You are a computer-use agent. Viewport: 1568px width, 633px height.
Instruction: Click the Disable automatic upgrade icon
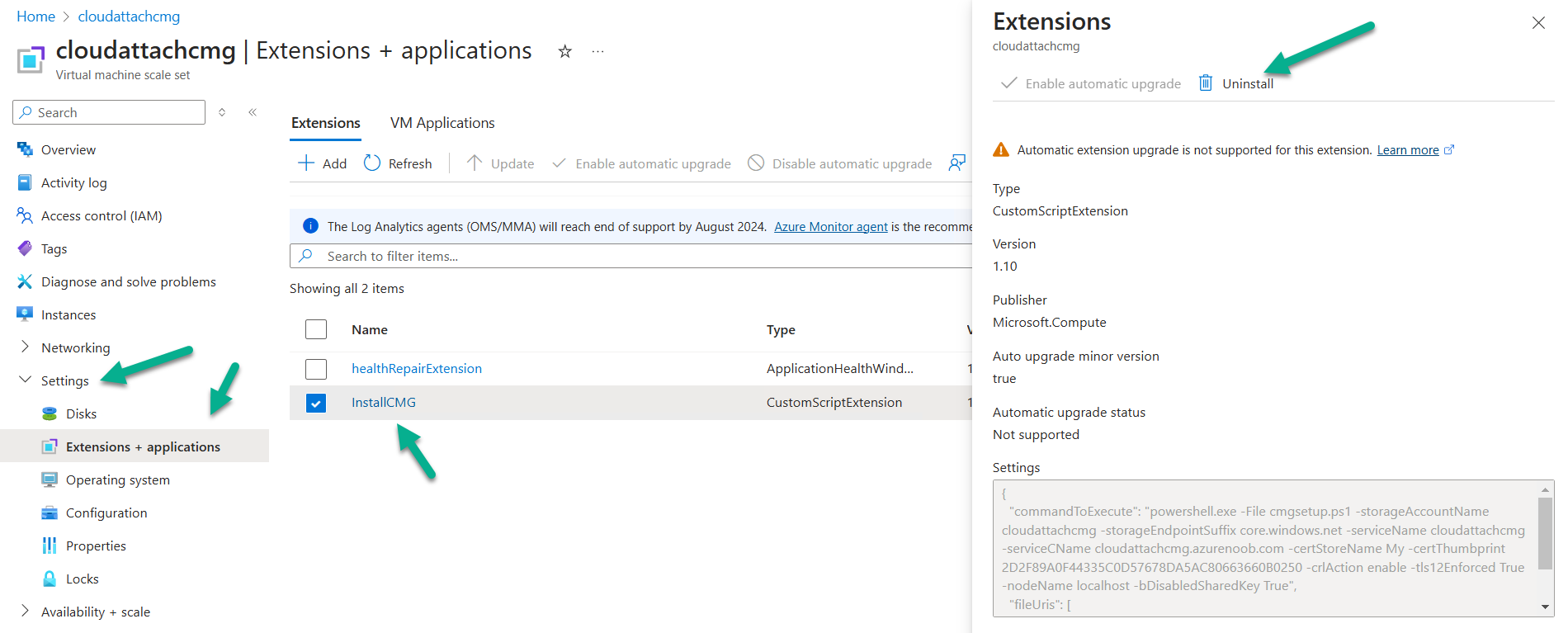point(756,163)
